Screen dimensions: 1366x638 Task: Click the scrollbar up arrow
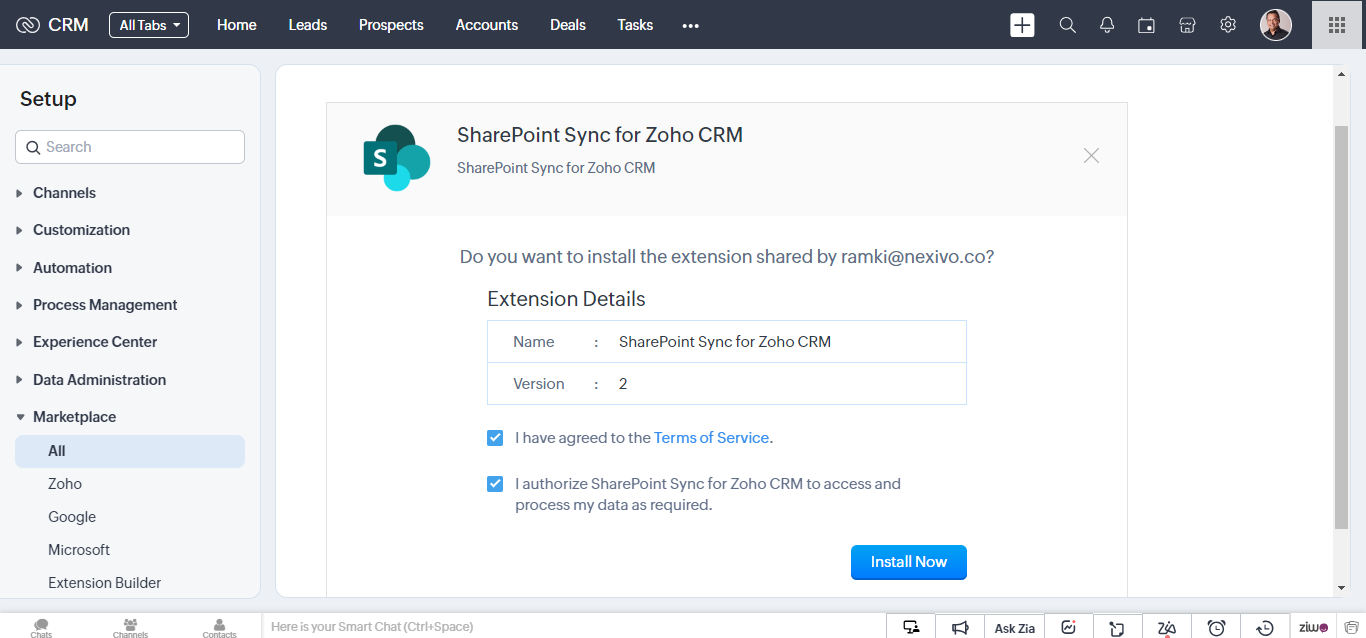(1342, 74)
